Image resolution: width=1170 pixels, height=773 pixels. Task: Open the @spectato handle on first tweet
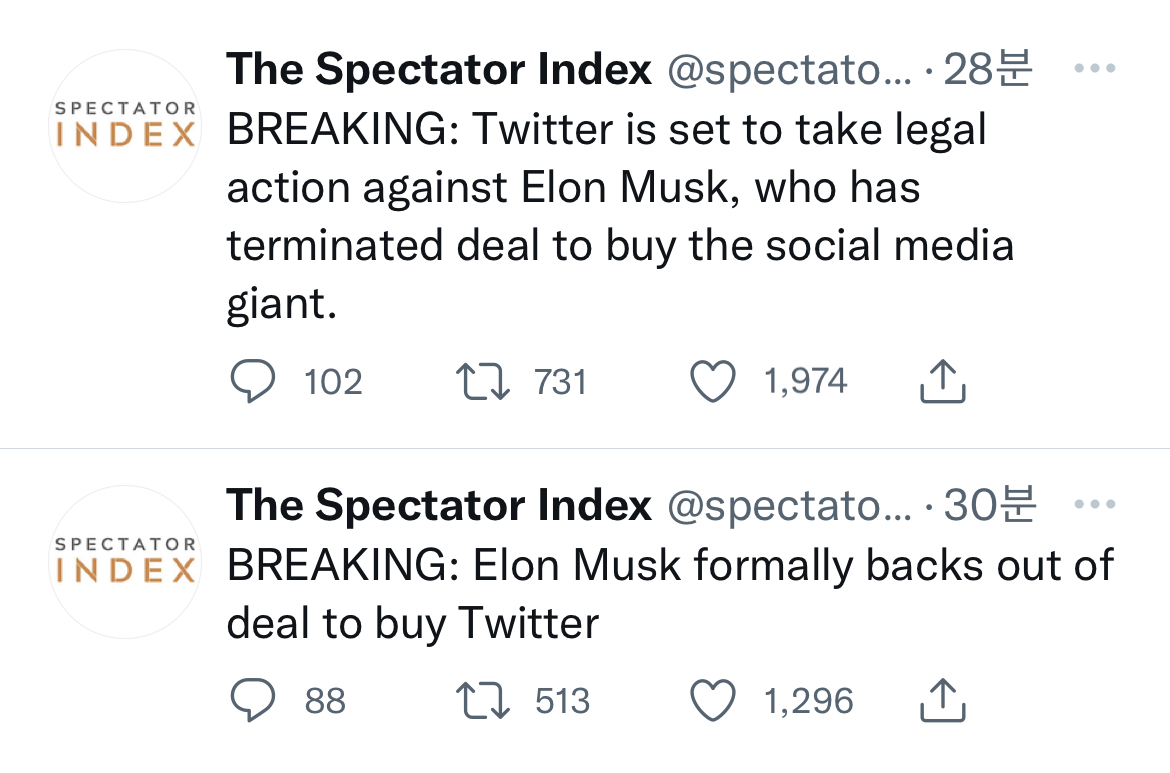789,70
